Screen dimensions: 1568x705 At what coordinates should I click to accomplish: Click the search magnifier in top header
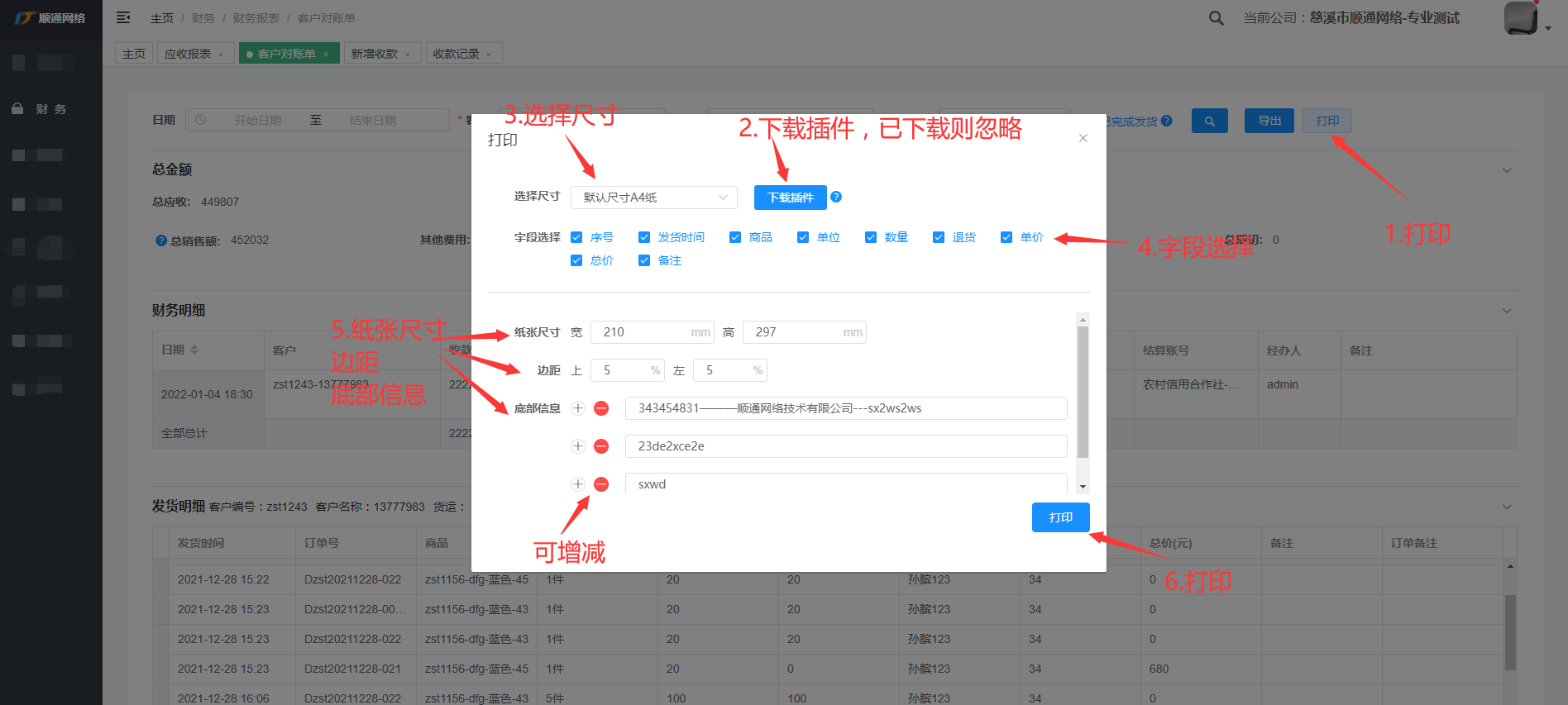pyautogui.click(x=1216, y=18)
